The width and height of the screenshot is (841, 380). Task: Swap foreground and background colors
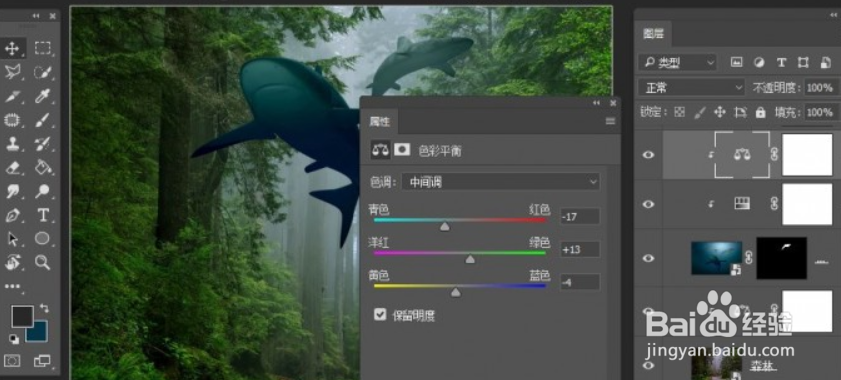(x=44, y=308)
